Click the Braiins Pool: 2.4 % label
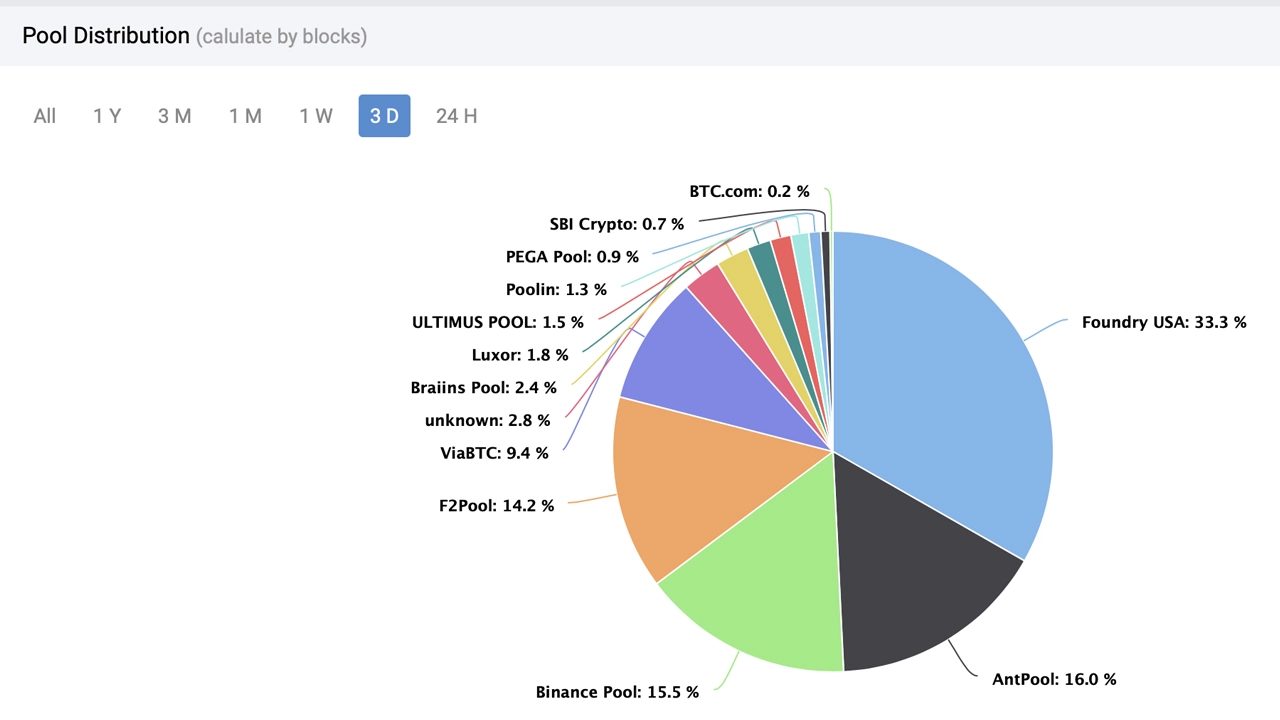Screen dimensions: 1280x720 (x=483, y=388)
